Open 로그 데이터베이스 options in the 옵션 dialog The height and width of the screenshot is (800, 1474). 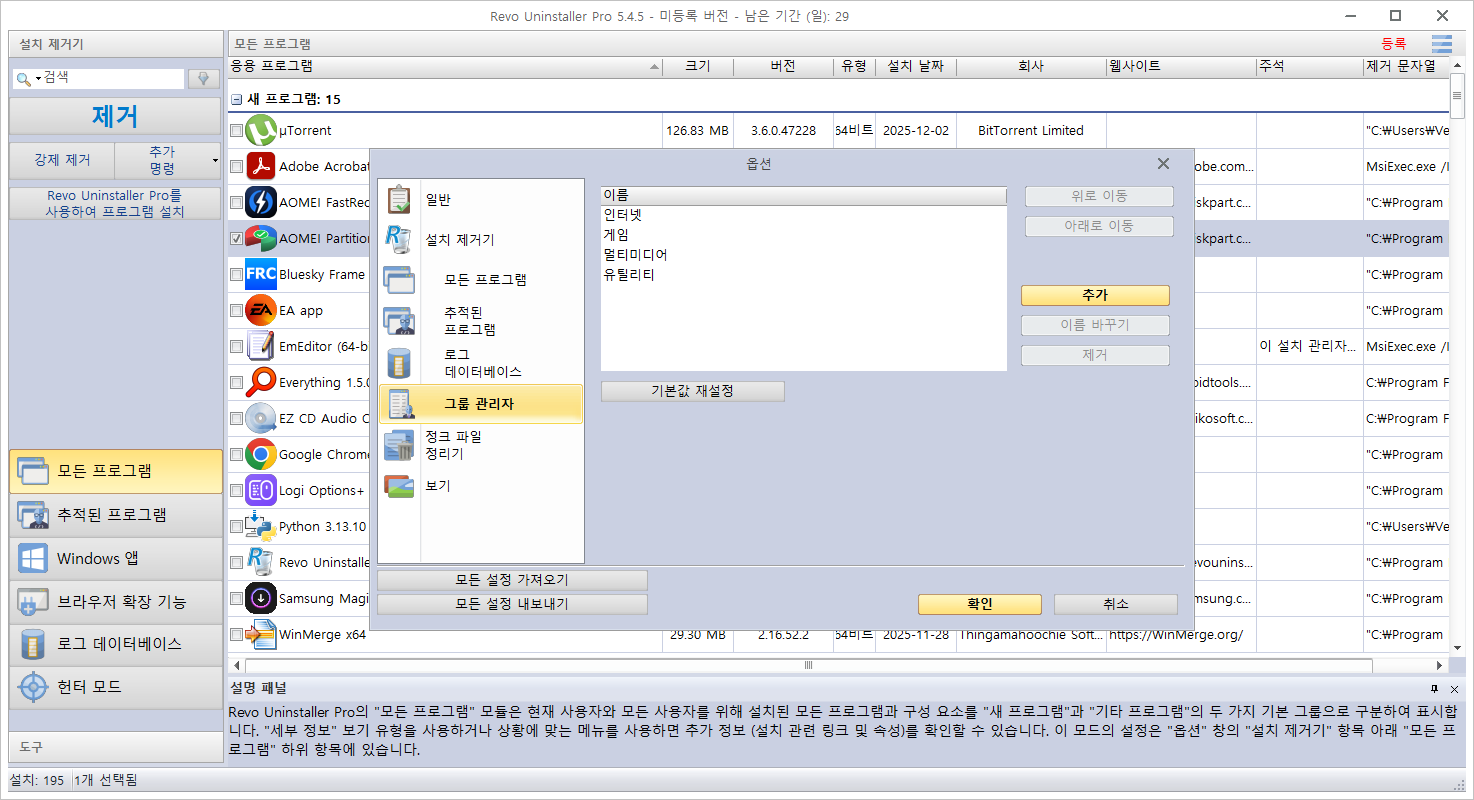pyautogui.click(x=482, y=363)
